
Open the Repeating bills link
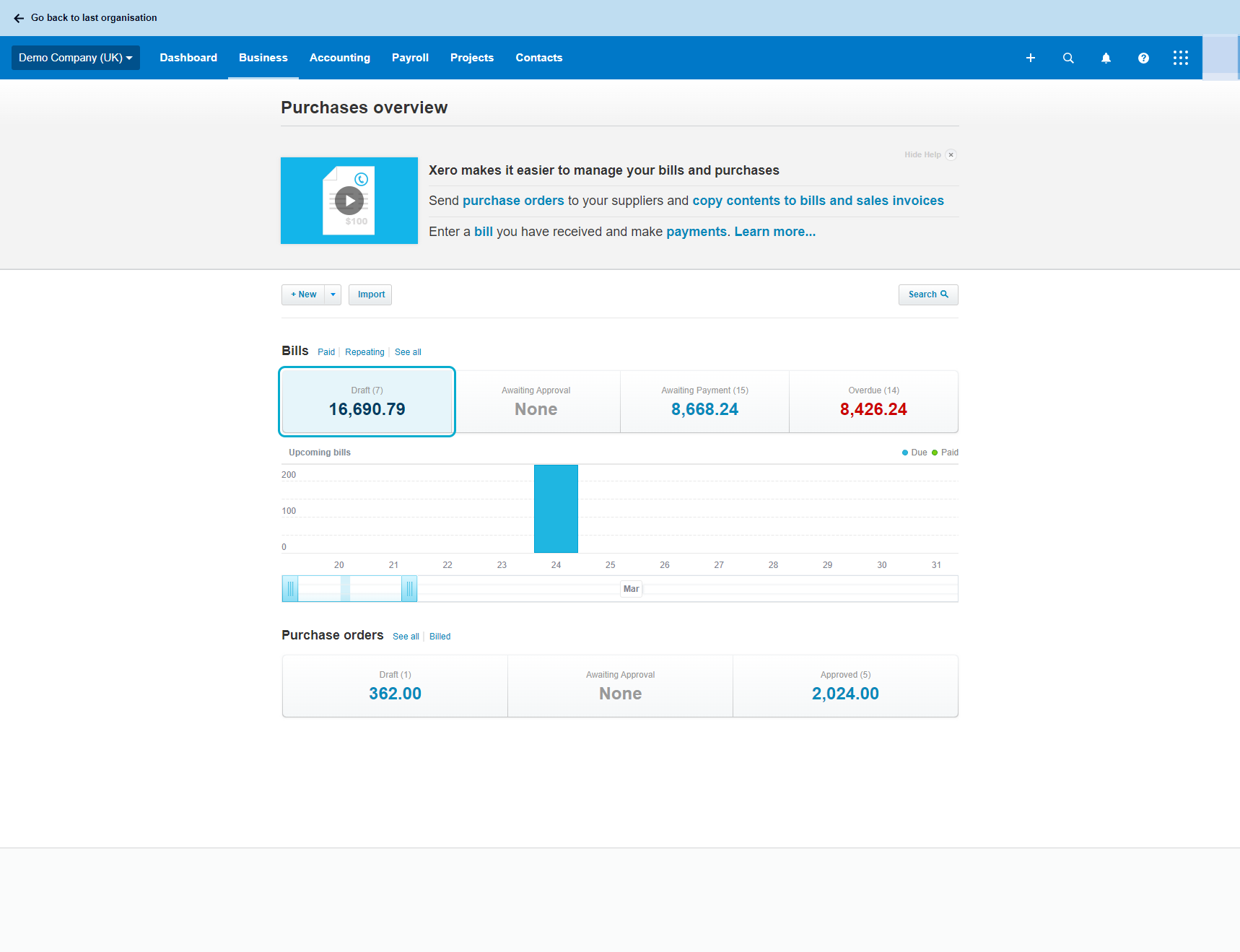364,352
